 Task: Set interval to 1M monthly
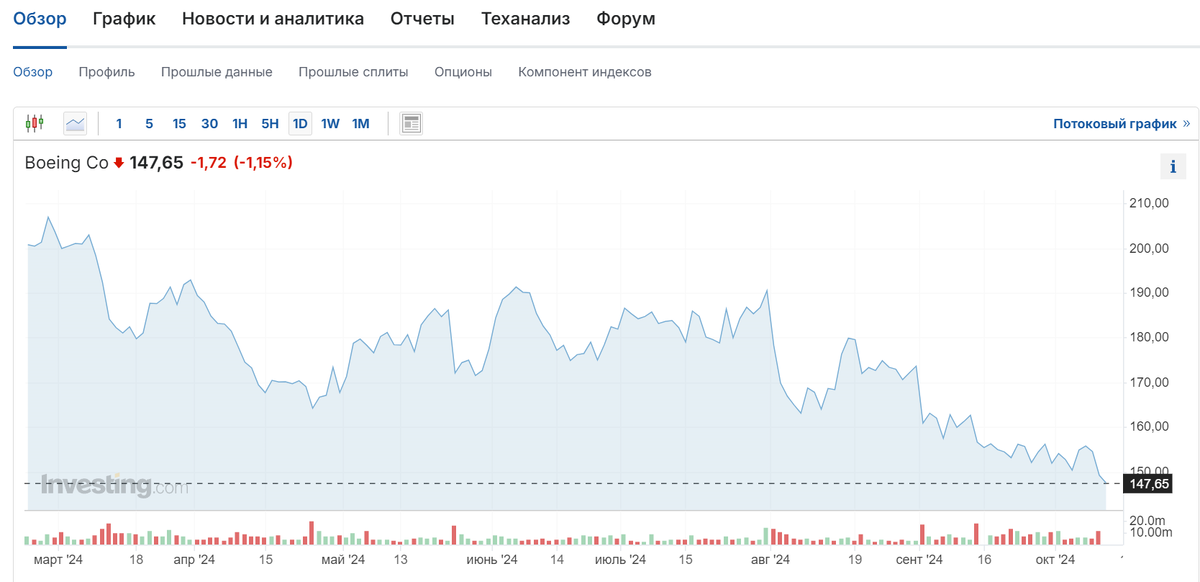[x=361, y=123]
